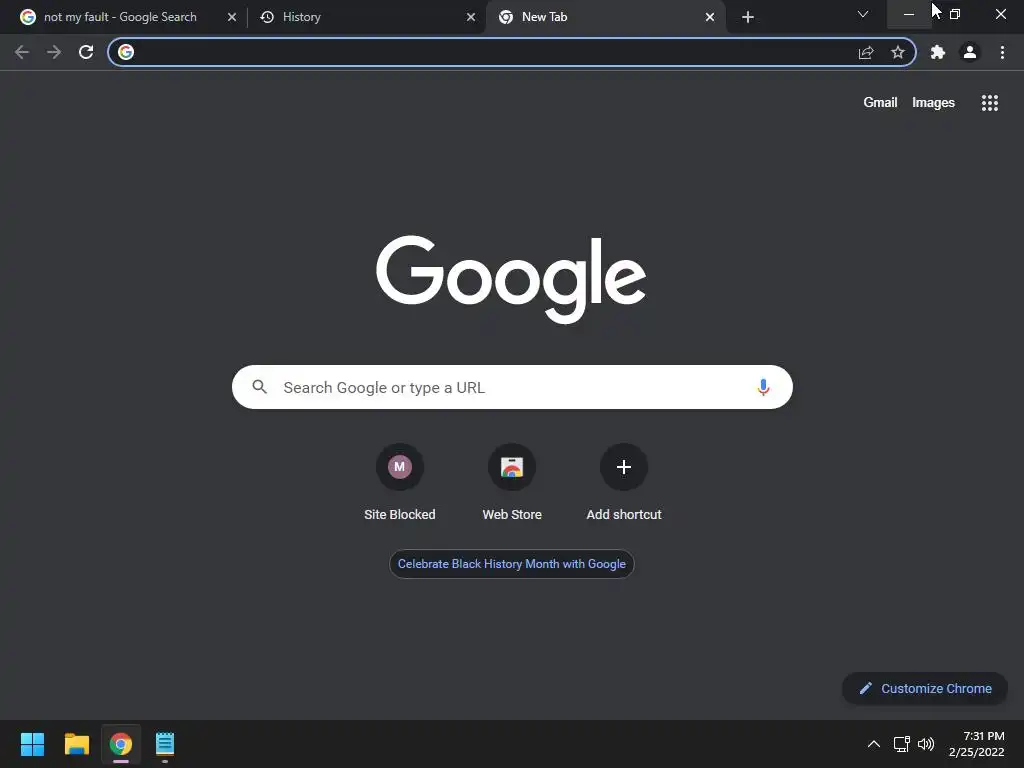This screenshot has width=1024, height=768.
Task: Reload the current page
Action: 86,52
